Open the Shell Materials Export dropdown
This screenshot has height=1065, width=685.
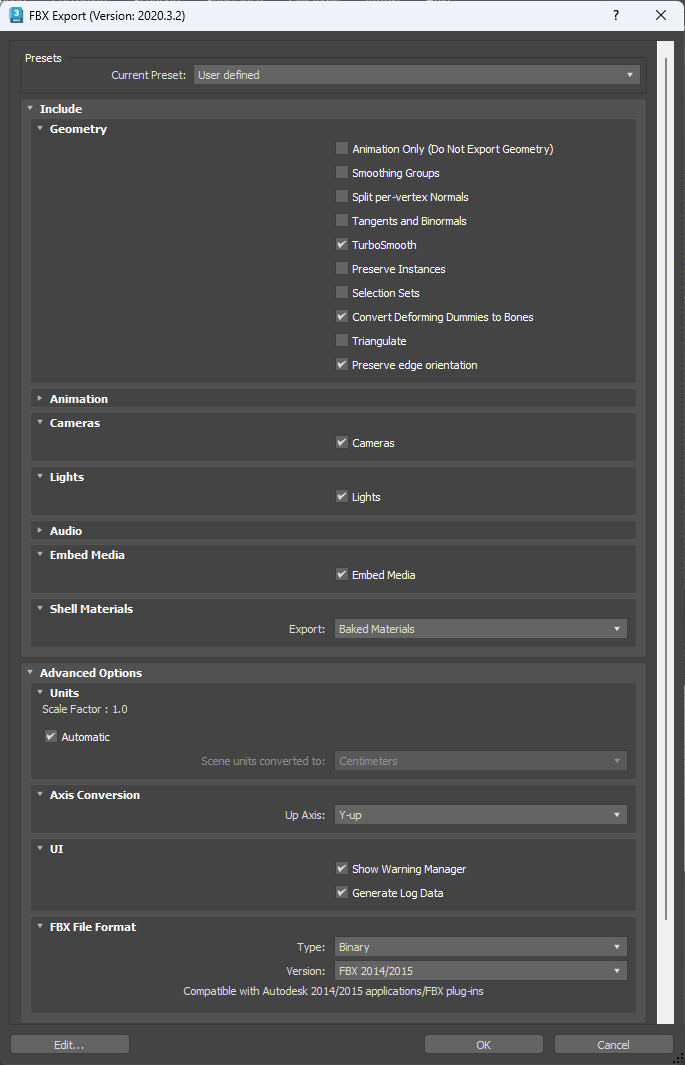[x=480, y=629]
